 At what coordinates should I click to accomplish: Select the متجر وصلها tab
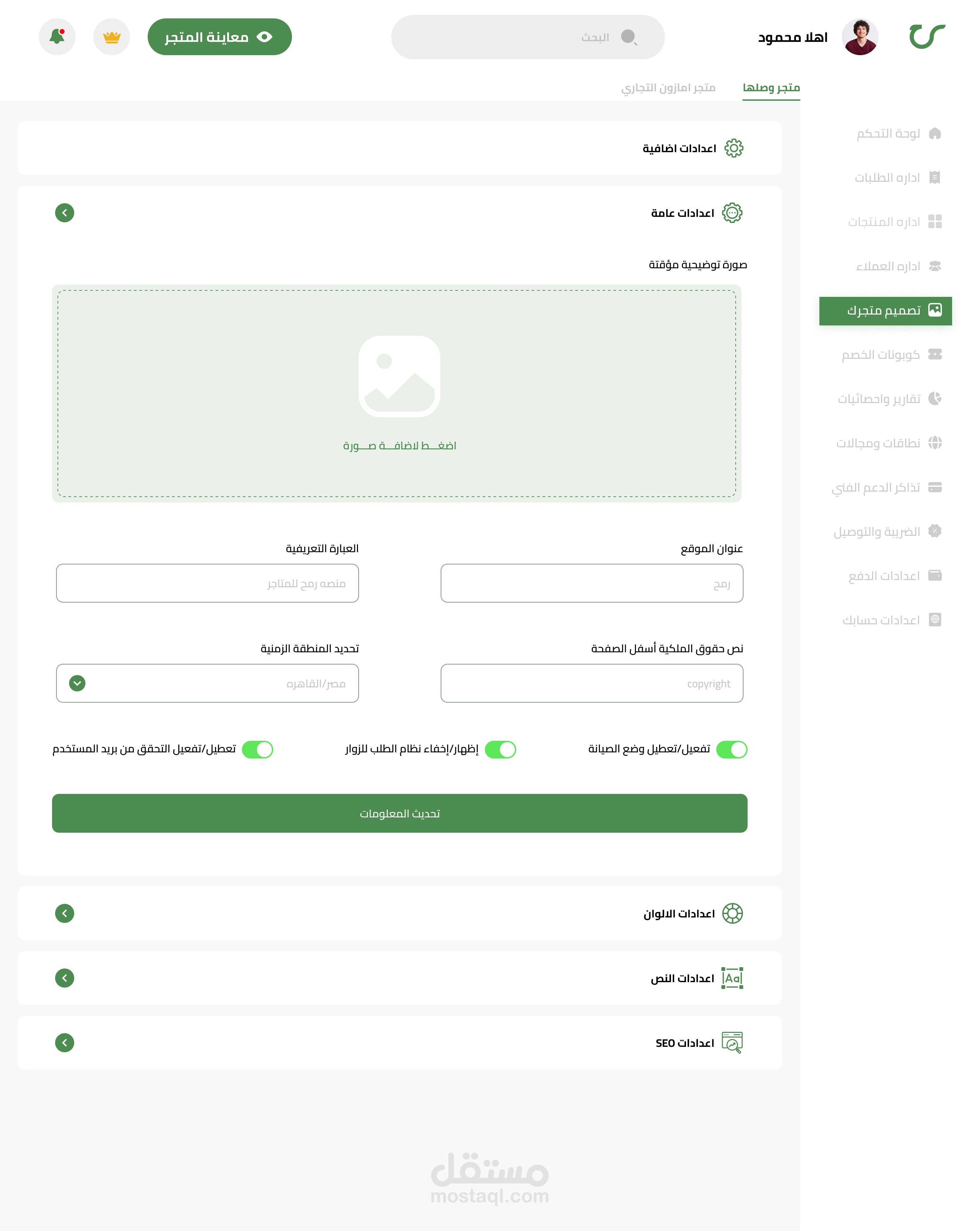(x=770, y=87)
